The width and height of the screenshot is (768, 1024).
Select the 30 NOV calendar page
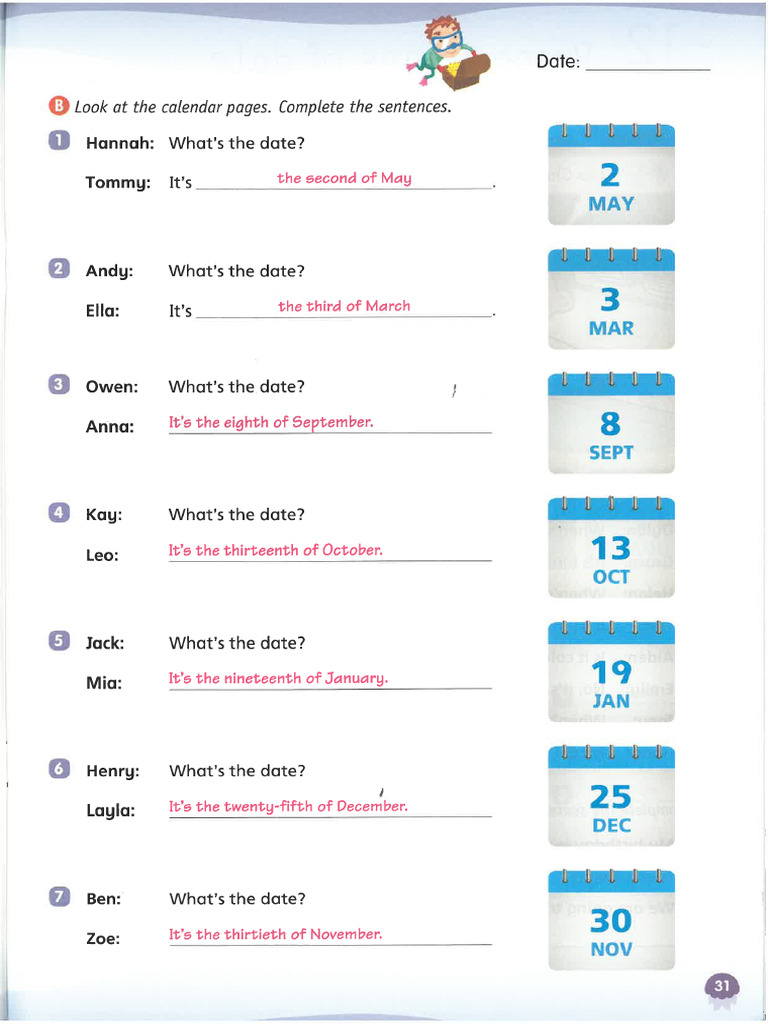pyautogui.click(x=611, y=920)
